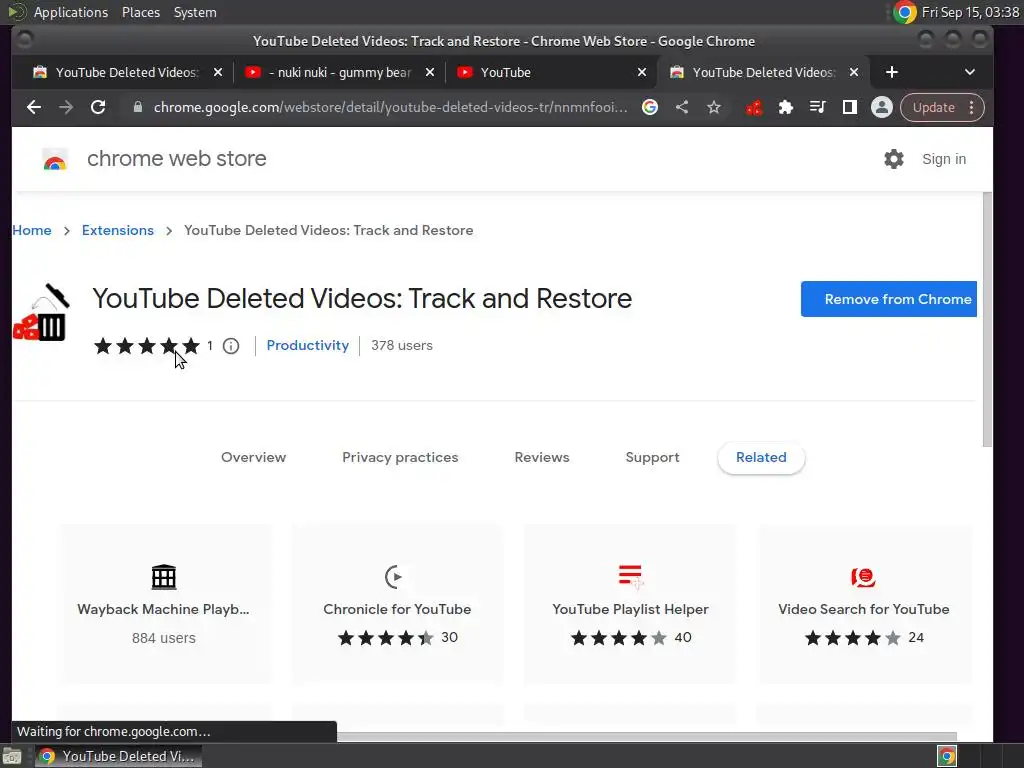This screenshot has width=1024, height=768.
Task: Click Remove from Chrome button
Action: point(889,299)
